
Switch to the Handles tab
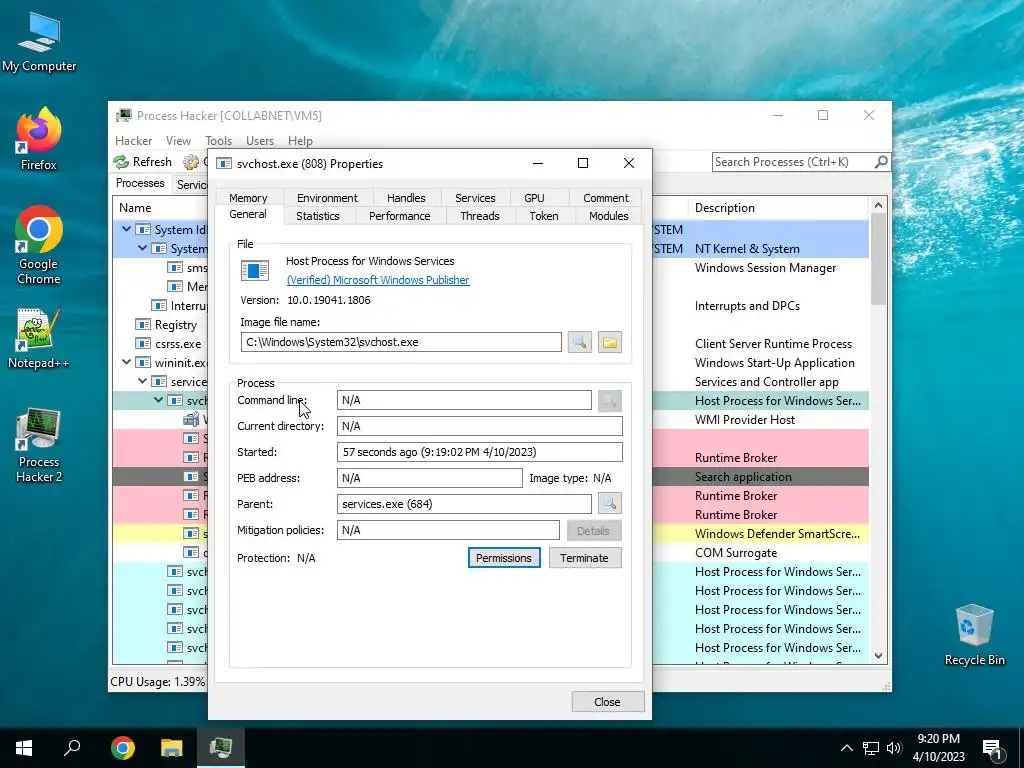406,198
